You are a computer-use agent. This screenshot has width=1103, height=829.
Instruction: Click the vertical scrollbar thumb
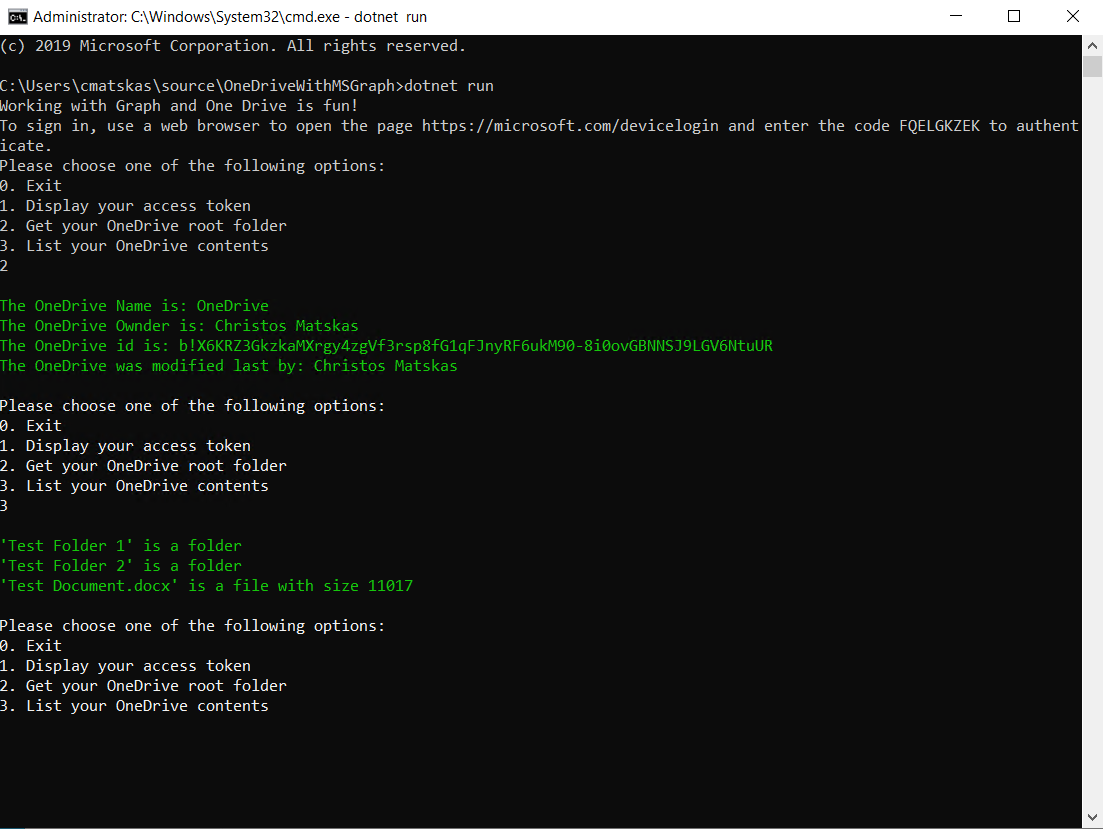(x=1092, y=67)
